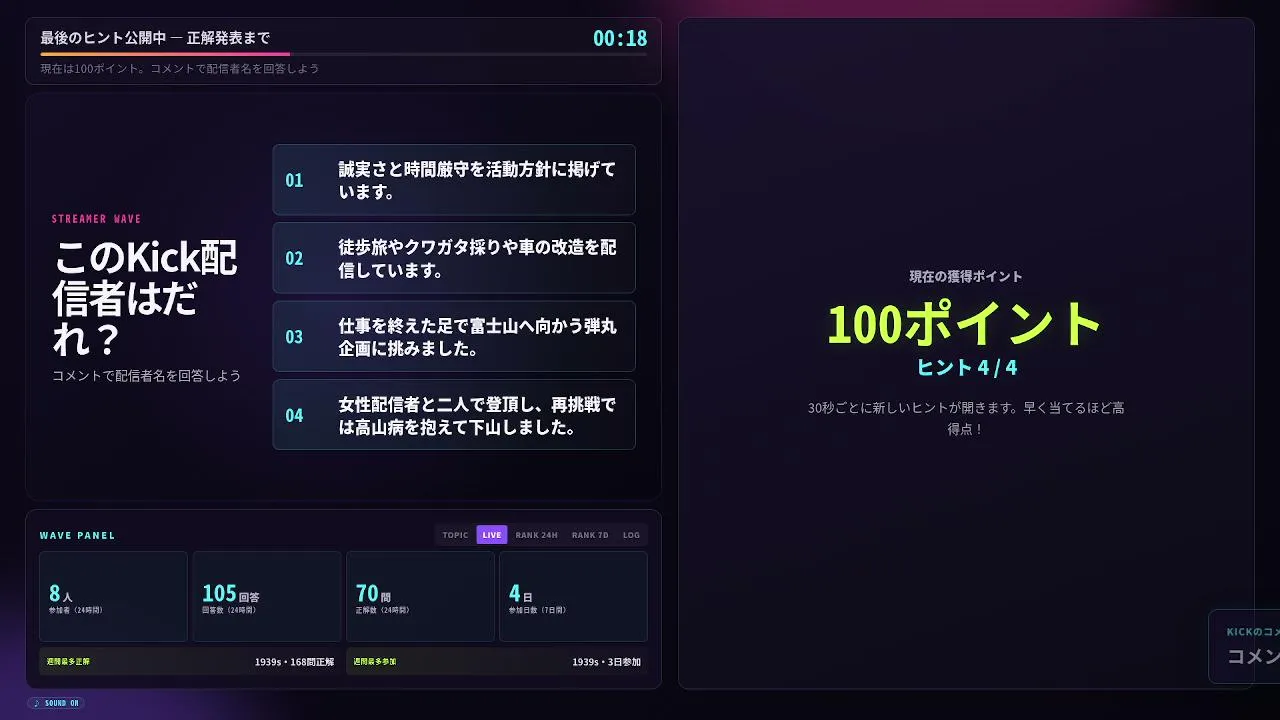Select hint 02 card about 徒歩旅やクワガタ採り
This screenshot has width=1280, height=720.
click(454, 258)
